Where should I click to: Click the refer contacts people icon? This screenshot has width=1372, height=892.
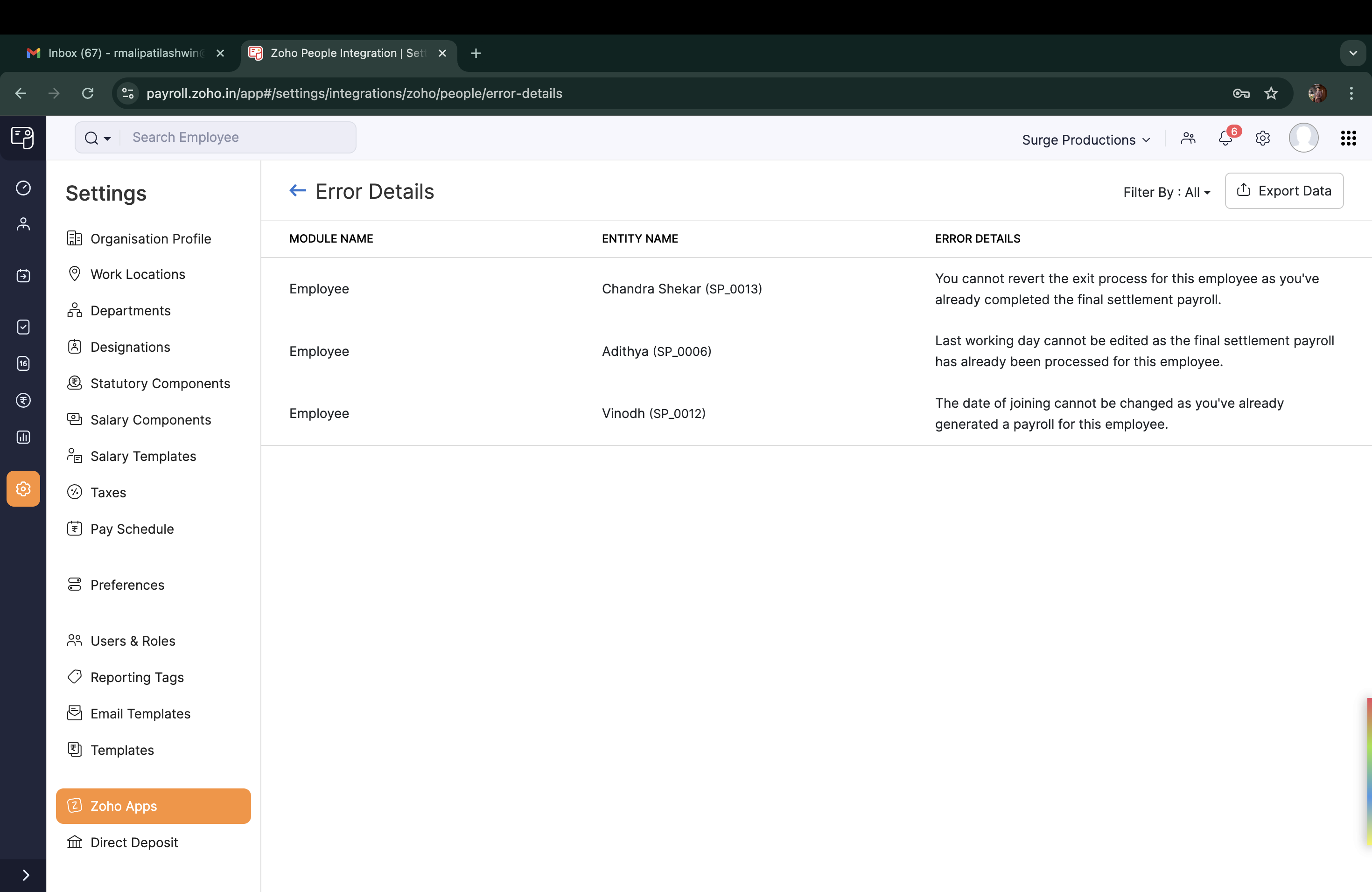[x=1188, y=138]
